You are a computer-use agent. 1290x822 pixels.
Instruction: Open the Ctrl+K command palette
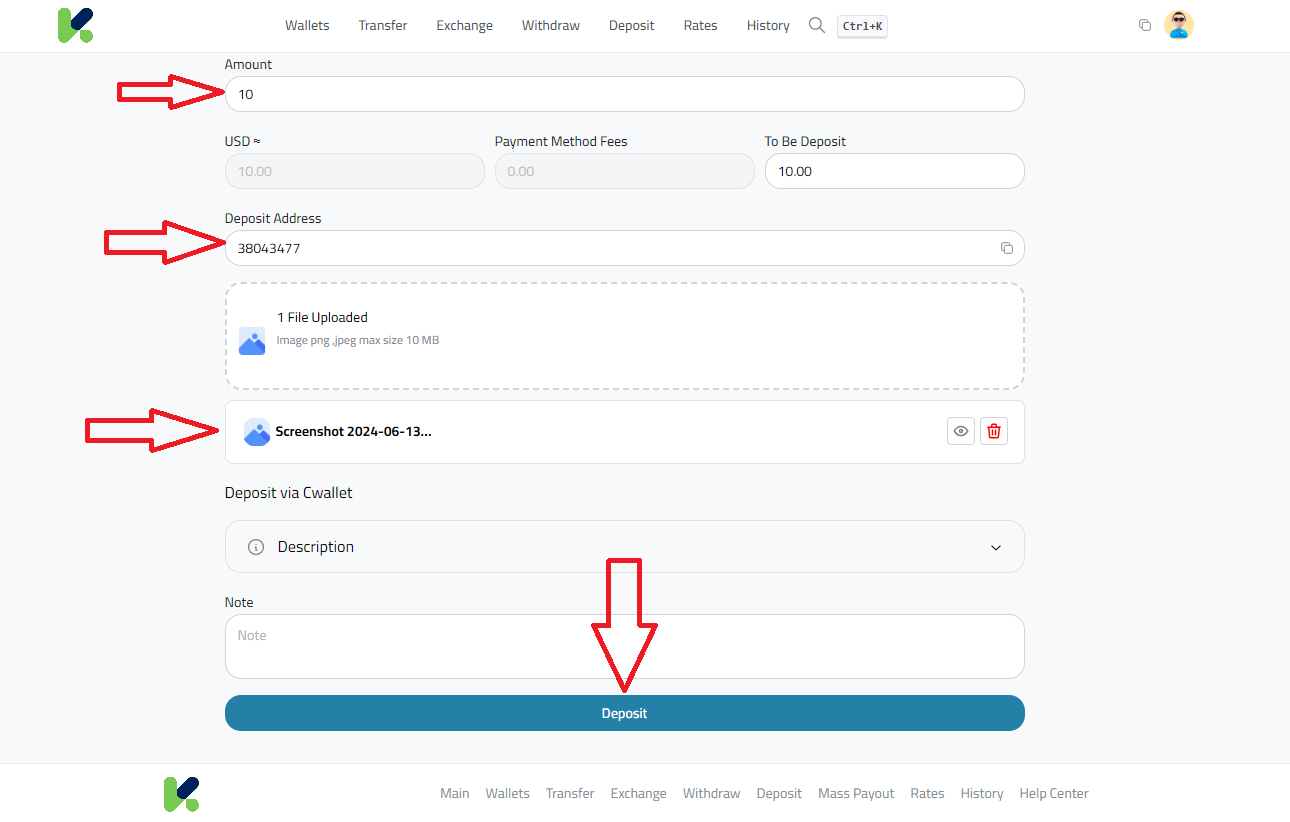point(862,27)
